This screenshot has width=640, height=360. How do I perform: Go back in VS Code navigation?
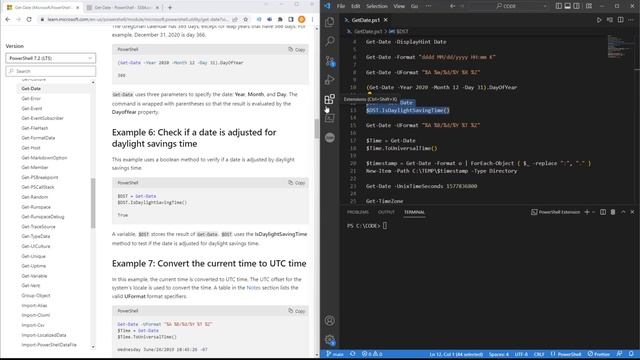tap(453, 6)
